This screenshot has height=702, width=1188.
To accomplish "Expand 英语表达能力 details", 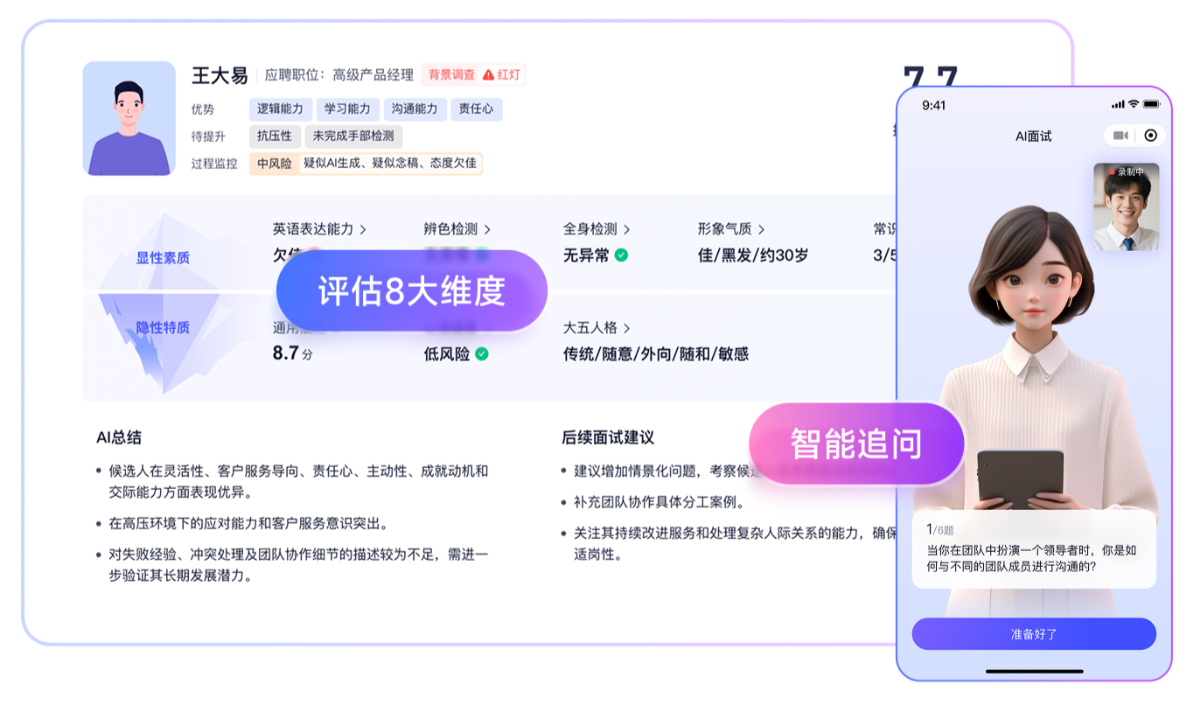I will point(361,229).
